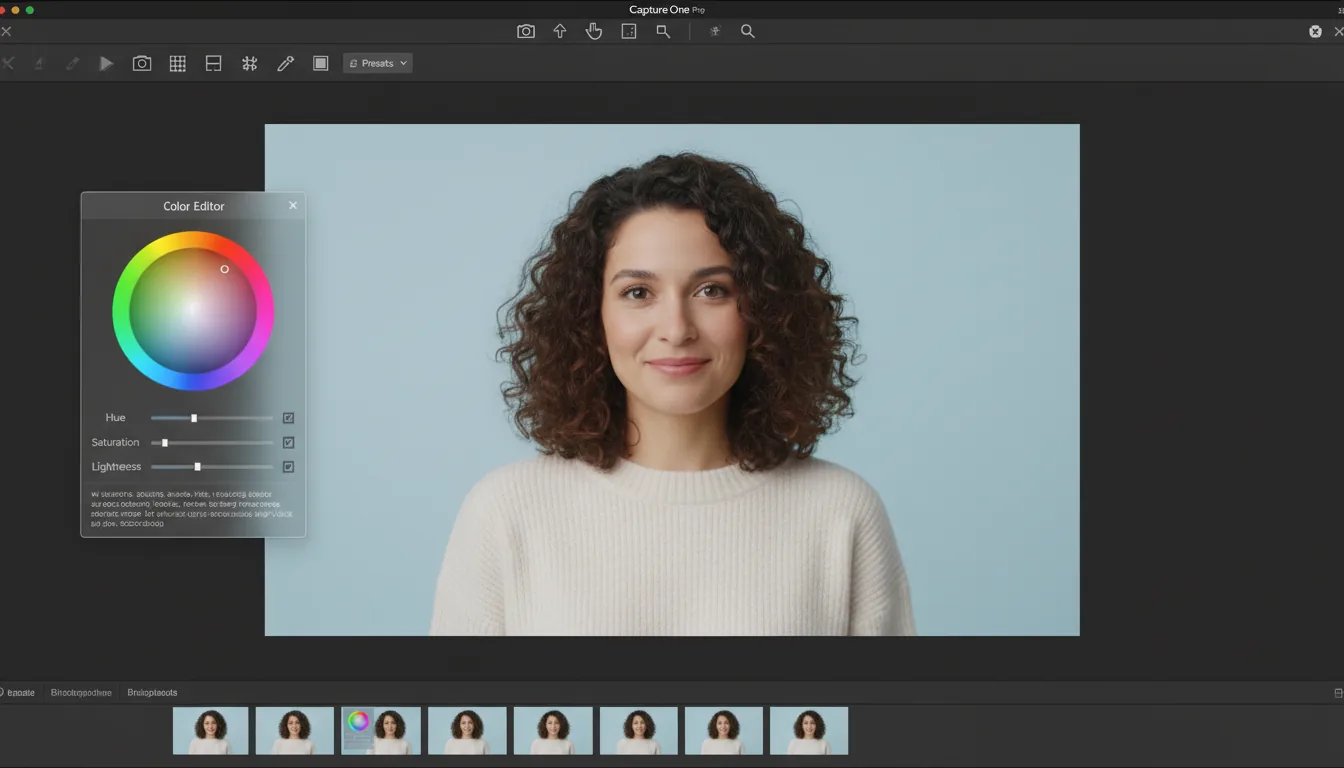Select the third thumbnail in the filmstrip
Viewport: 1344px width, 768px height.
pyautogui.click(x=380, y=730)
